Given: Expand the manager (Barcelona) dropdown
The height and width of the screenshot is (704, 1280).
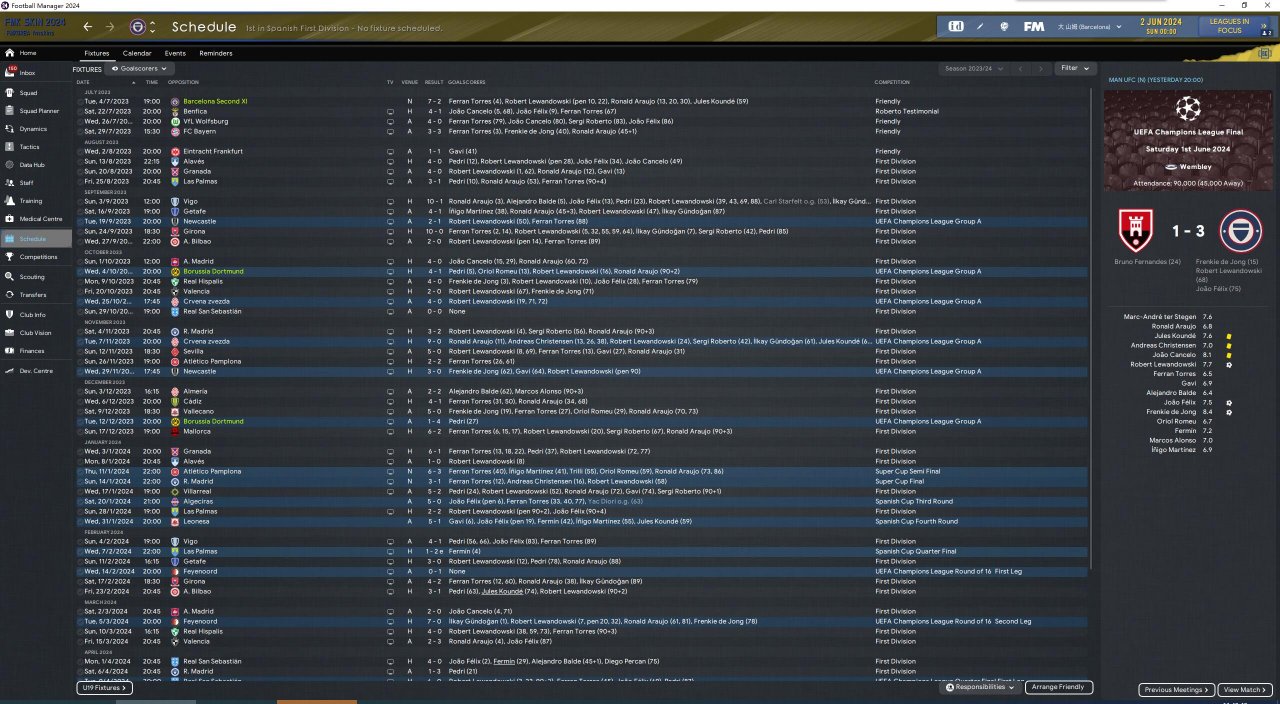Looking at the screenshot, I should pos(1089,27).
